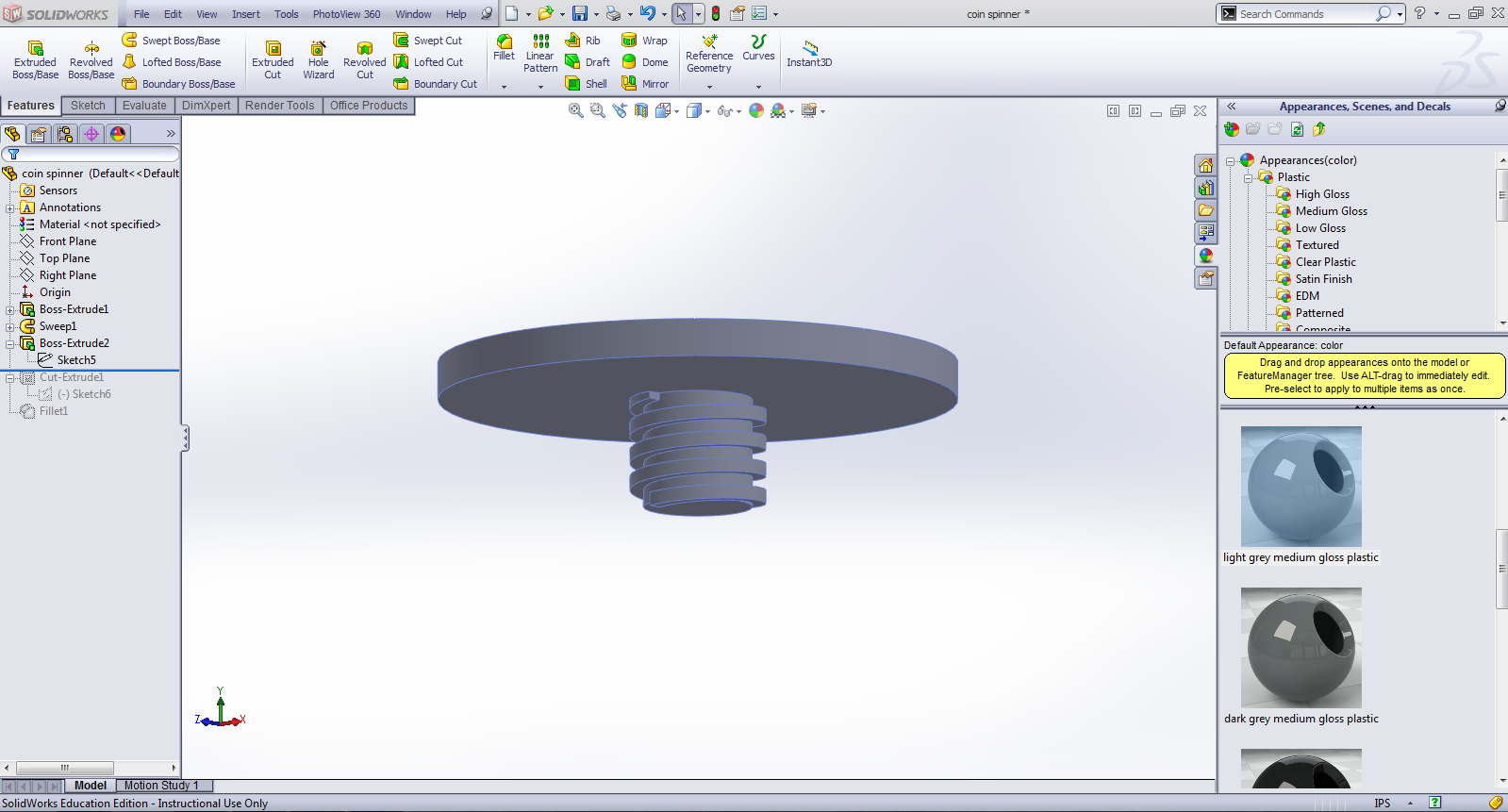Collapse the Plastic appearances folder
The width and height of the screenshot is (1508, 812).
click(x=1248, y=178)
